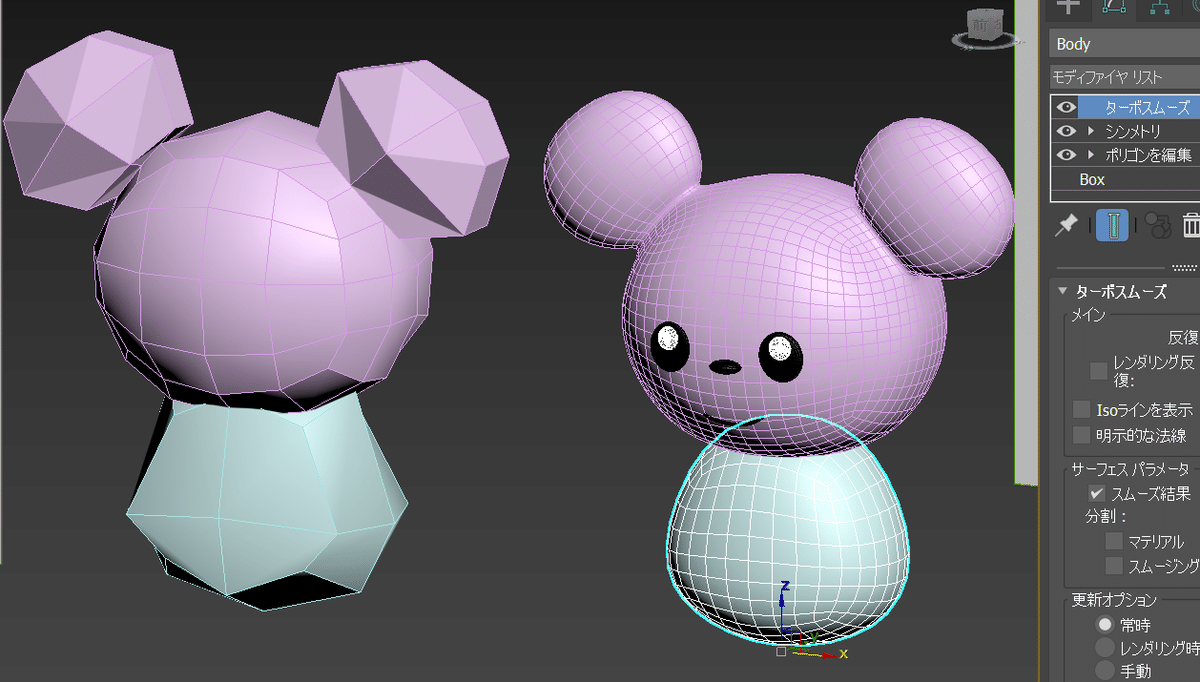Edit the object name field Body

(x=1125, y=44)
